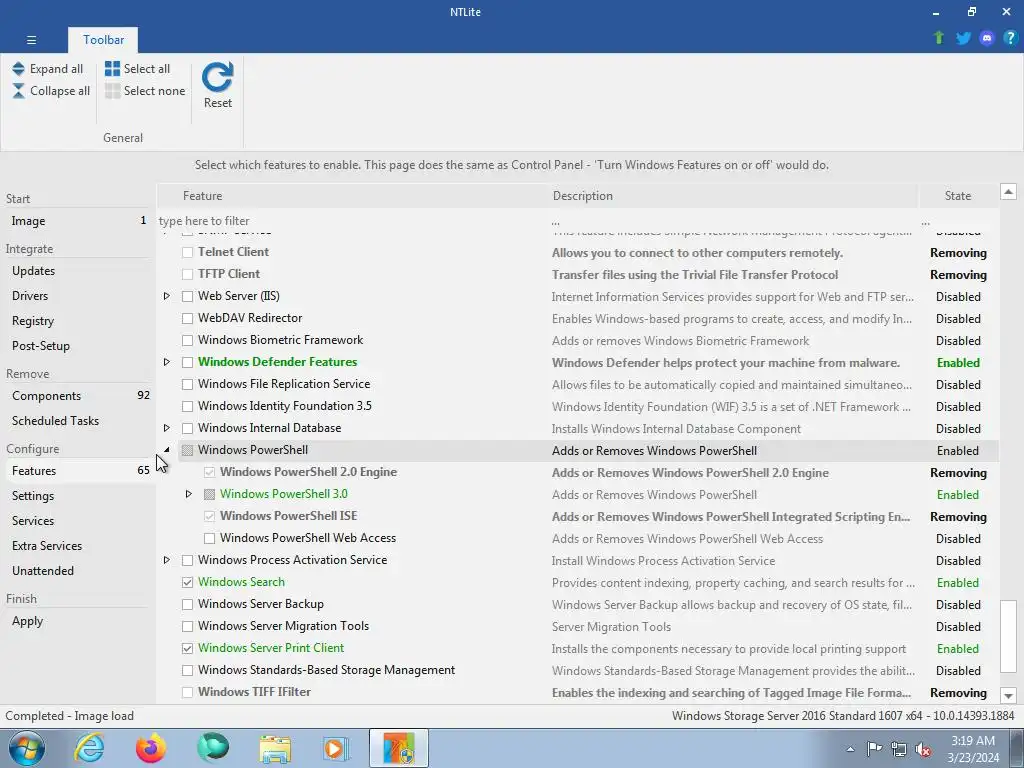Image resolution: width=1024 pixels, height=768 pixels.
Task: Check the Windows PowerShell Web Access checkbox
Action: coord(210,538)
